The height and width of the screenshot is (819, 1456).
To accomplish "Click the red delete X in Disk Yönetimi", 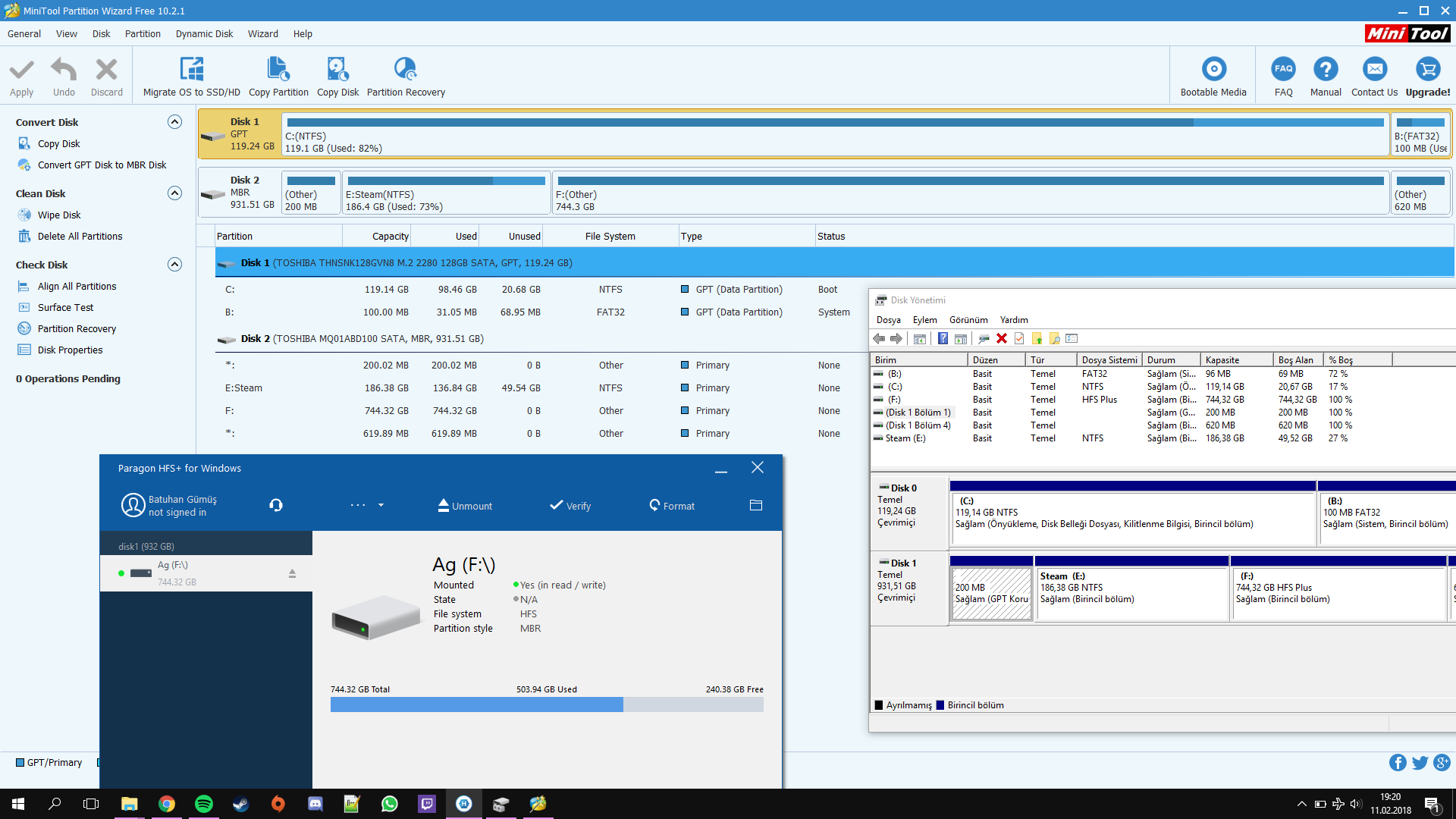I will click(1002, 339).
